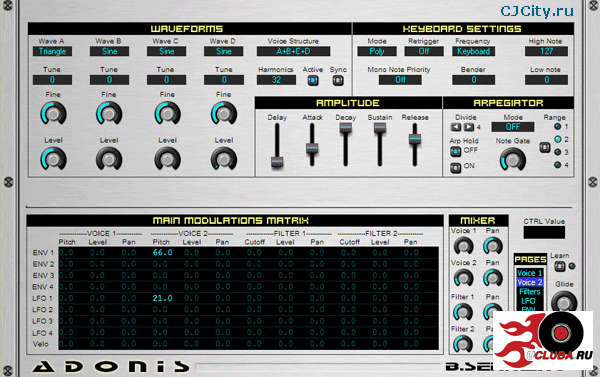Select Filters page

pyautogui.click(x=530, y=292)
